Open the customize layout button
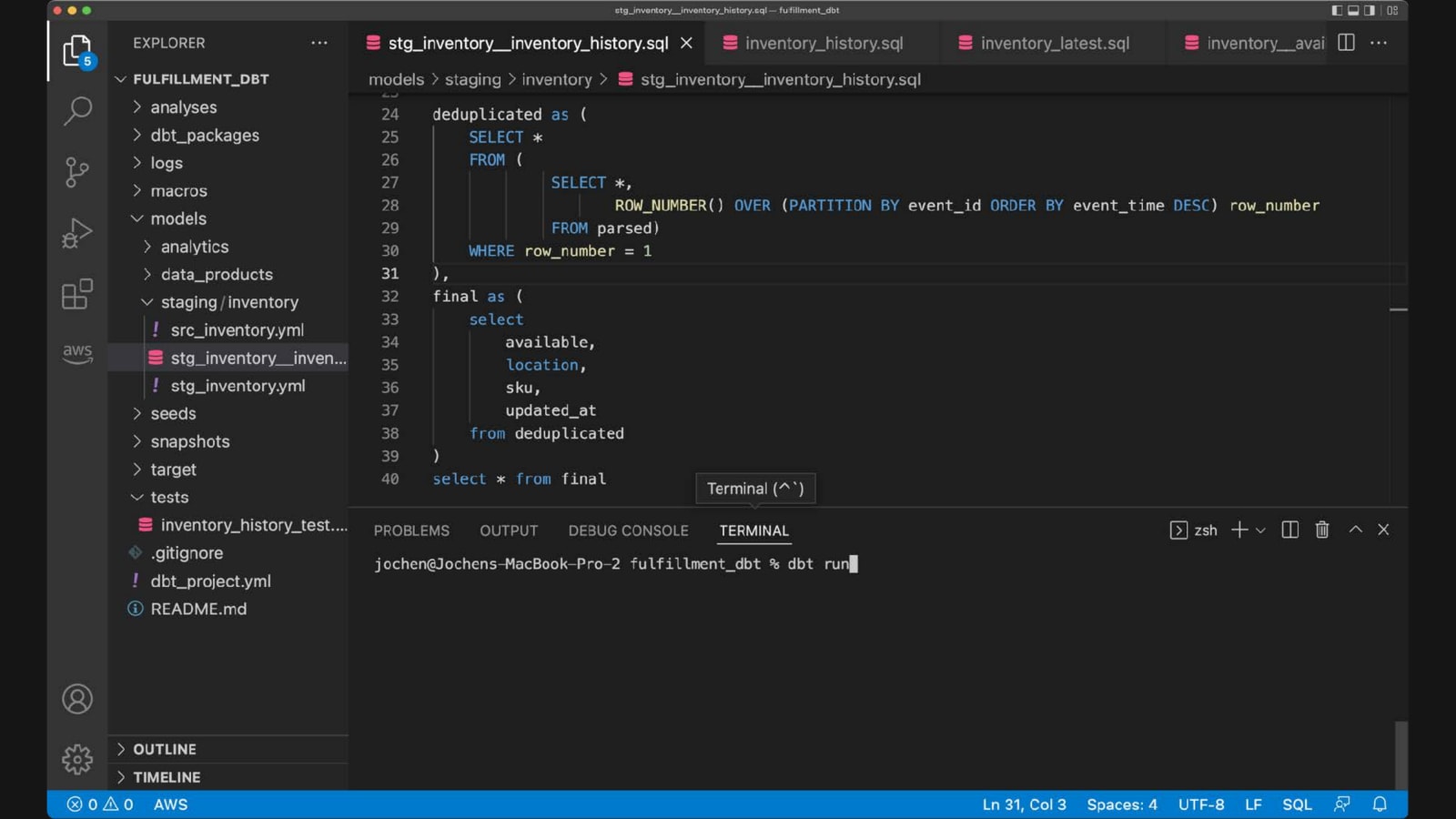 point(1392,11)
